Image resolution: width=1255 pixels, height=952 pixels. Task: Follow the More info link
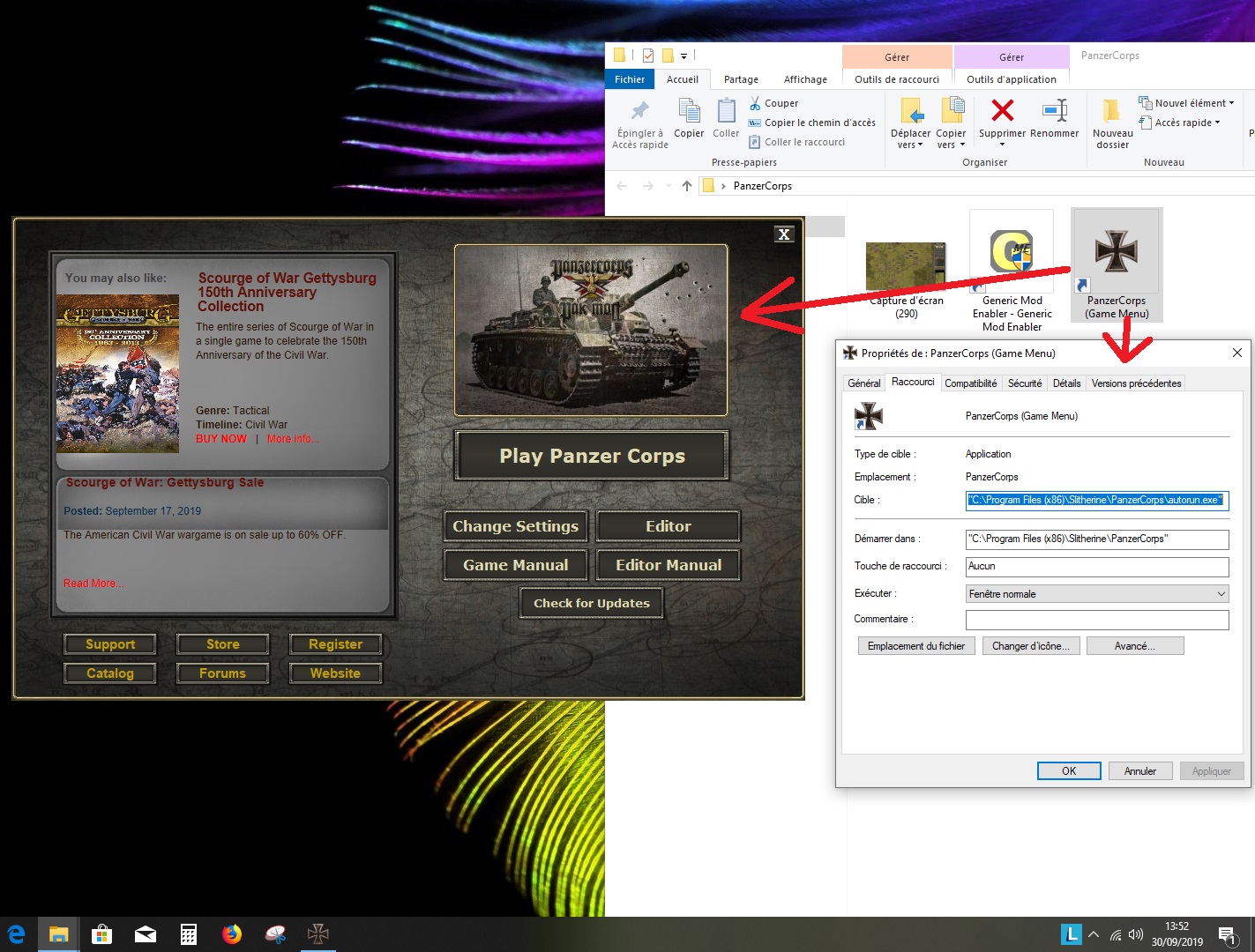click(x=292, y=439)
